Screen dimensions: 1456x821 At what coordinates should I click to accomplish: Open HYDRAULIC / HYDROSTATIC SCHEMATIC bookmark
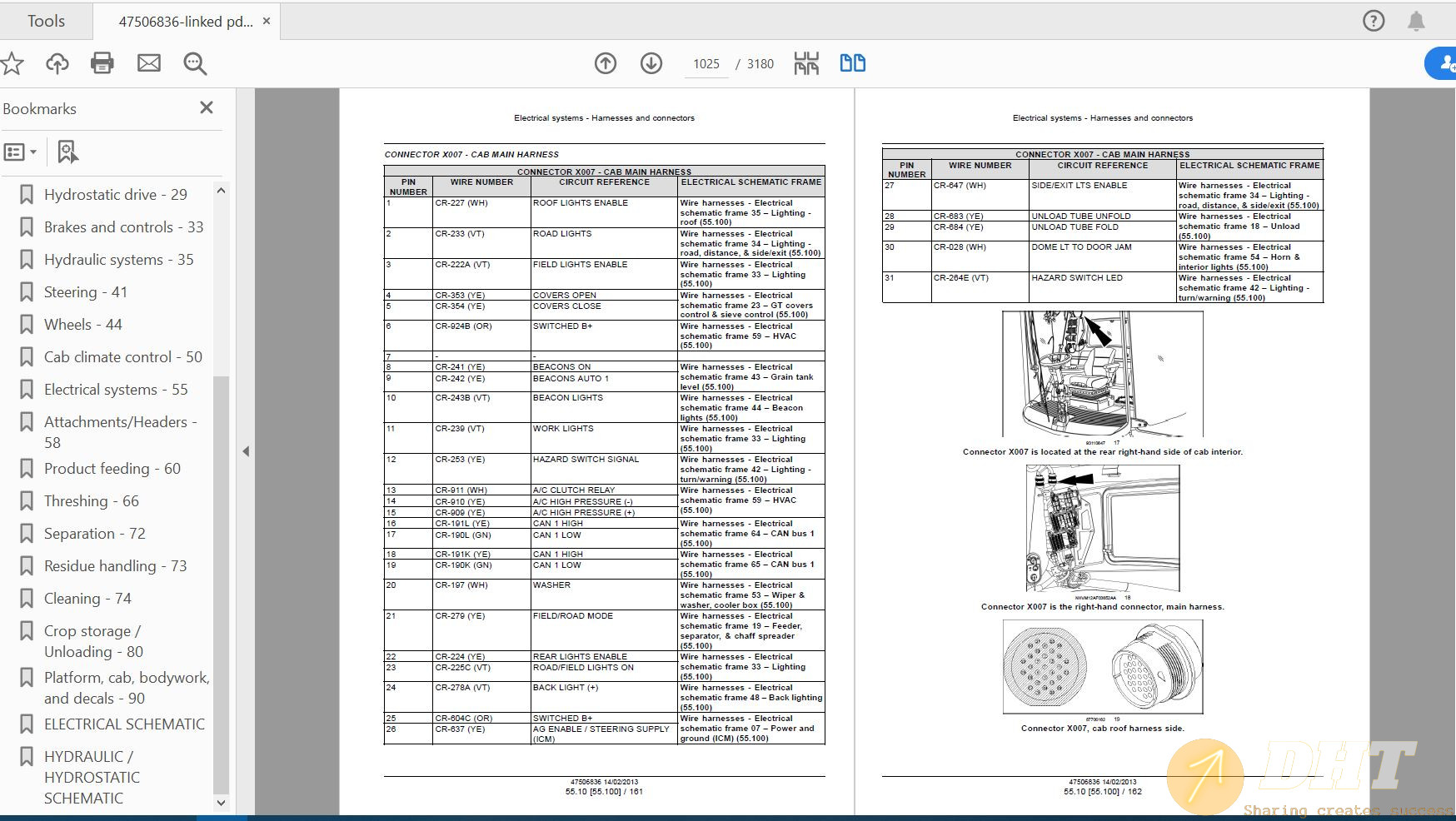coord(92,777)
